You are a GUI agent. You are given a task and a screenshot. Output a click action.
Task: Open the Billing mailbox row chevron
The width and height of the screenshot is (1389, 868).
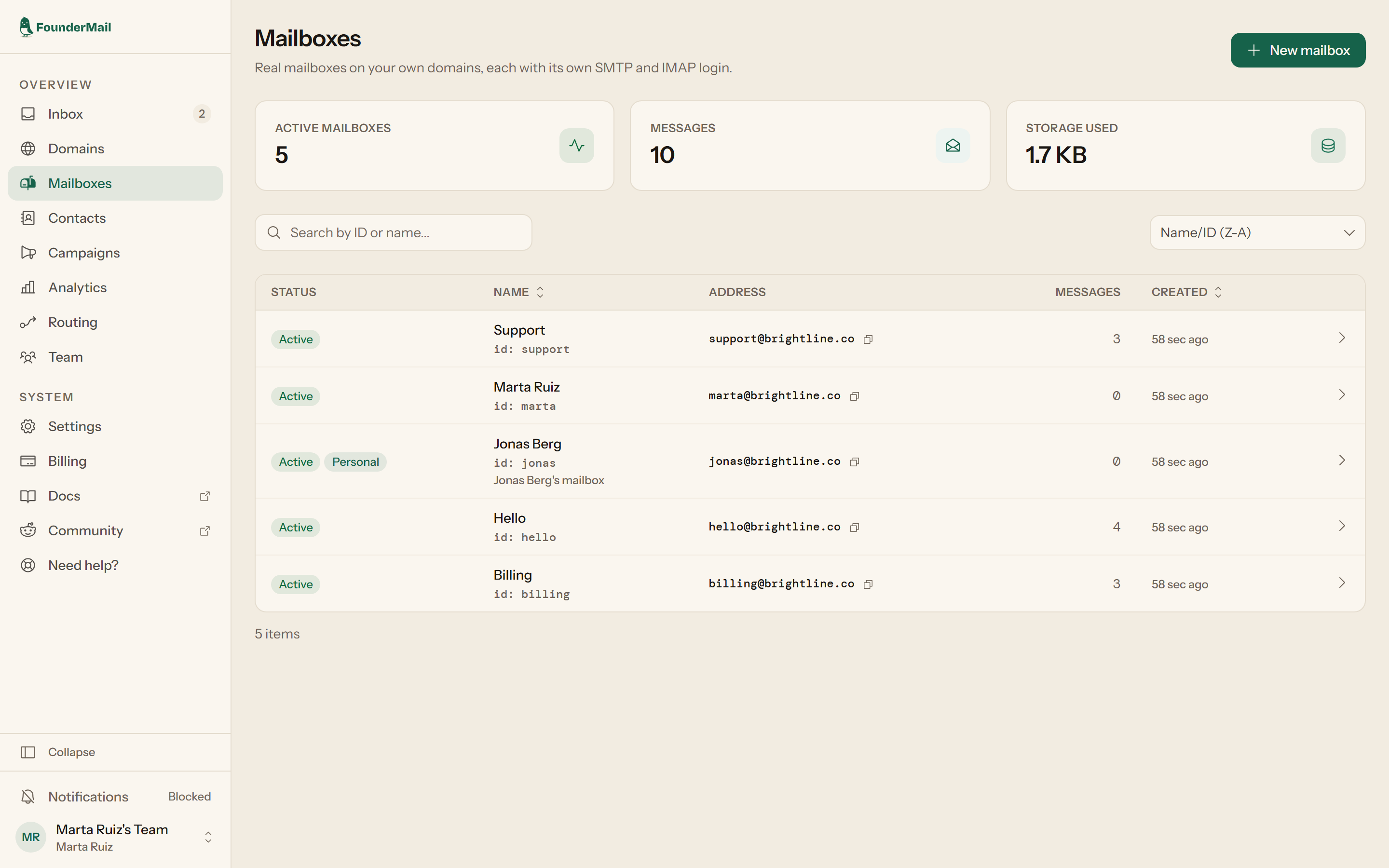tap(1342, 583)
